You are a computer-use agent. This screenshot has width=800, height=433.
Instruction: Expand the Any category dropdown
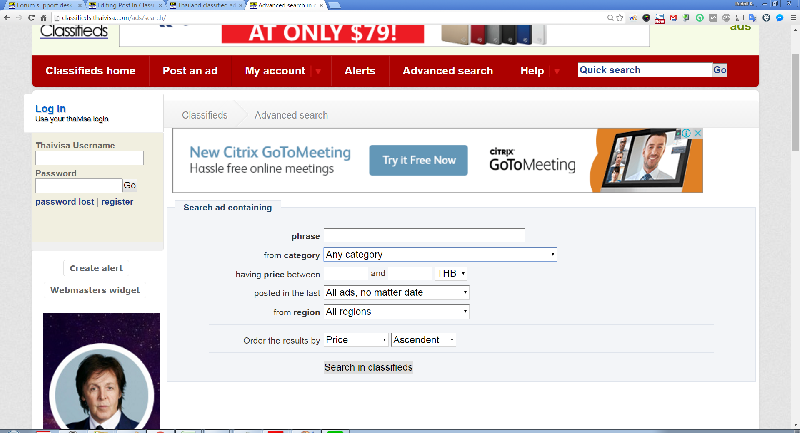tap(440, 254)
